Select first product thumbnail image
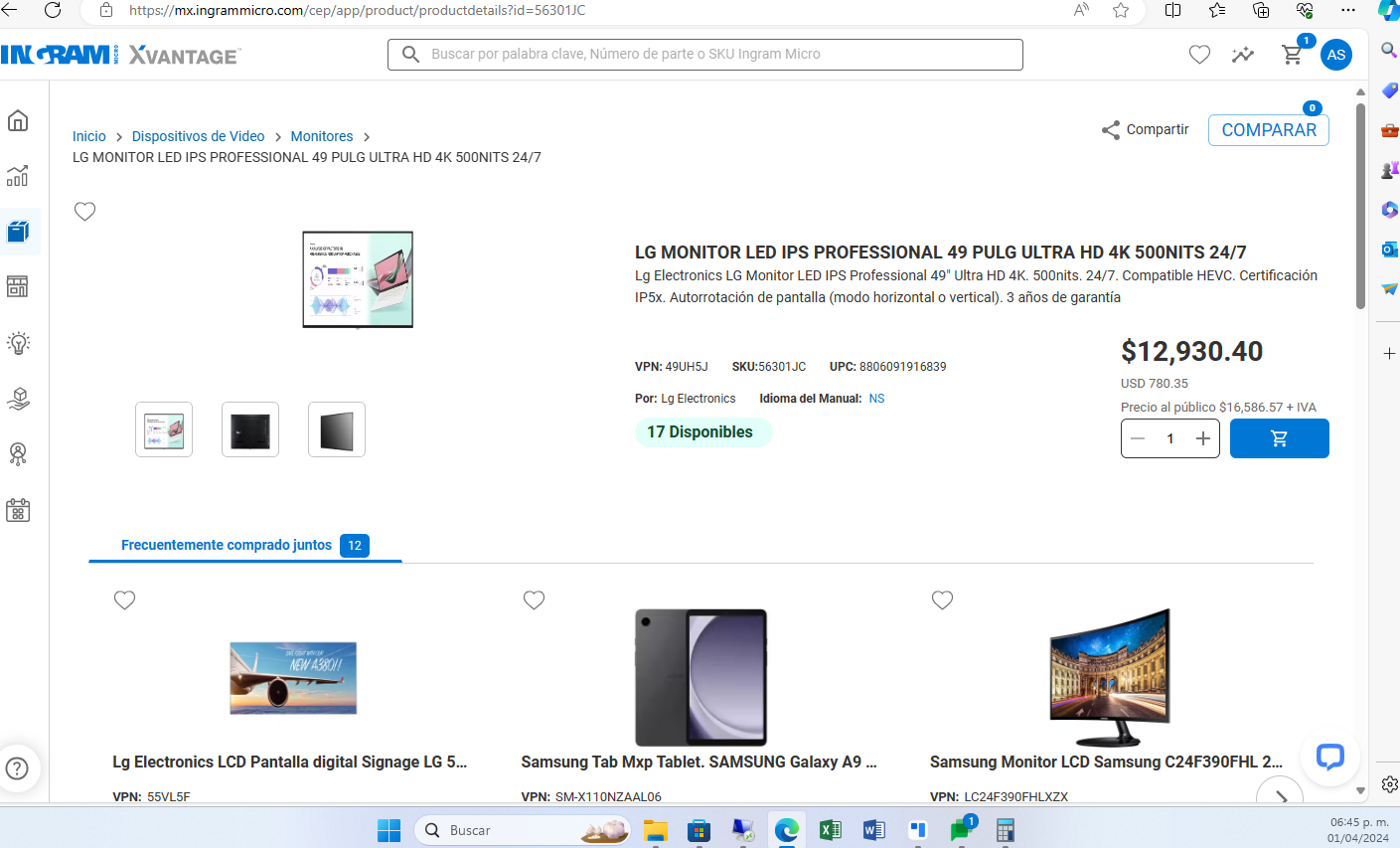This screenshot has width=1400, height=848. click(x=164, y=429)
